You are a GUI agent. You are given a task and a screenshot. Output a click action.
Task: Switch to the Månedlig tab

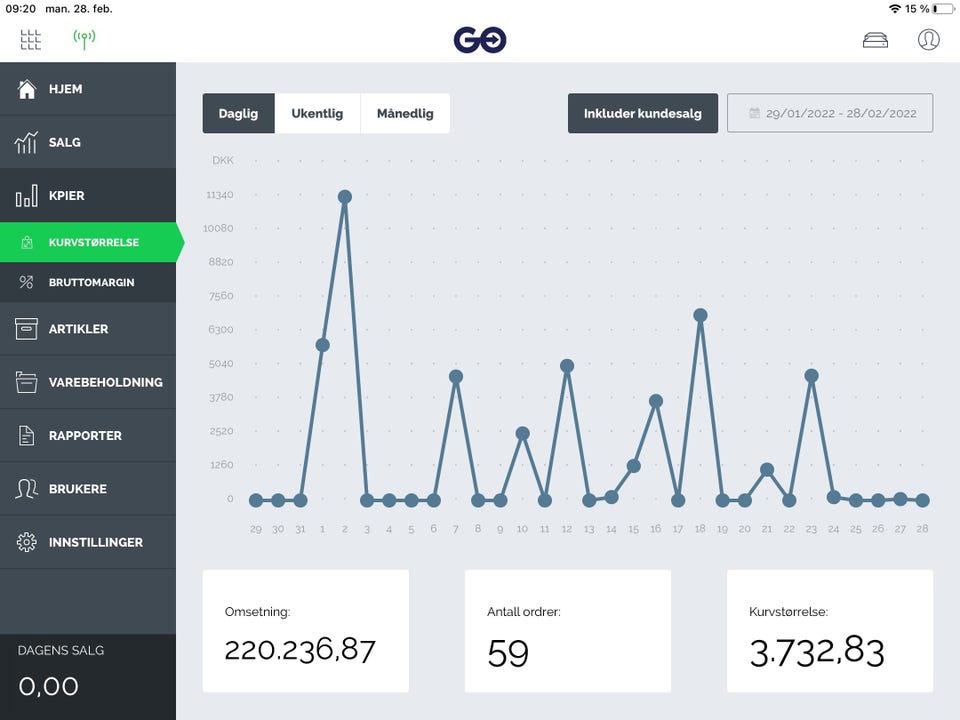(405, 113)
